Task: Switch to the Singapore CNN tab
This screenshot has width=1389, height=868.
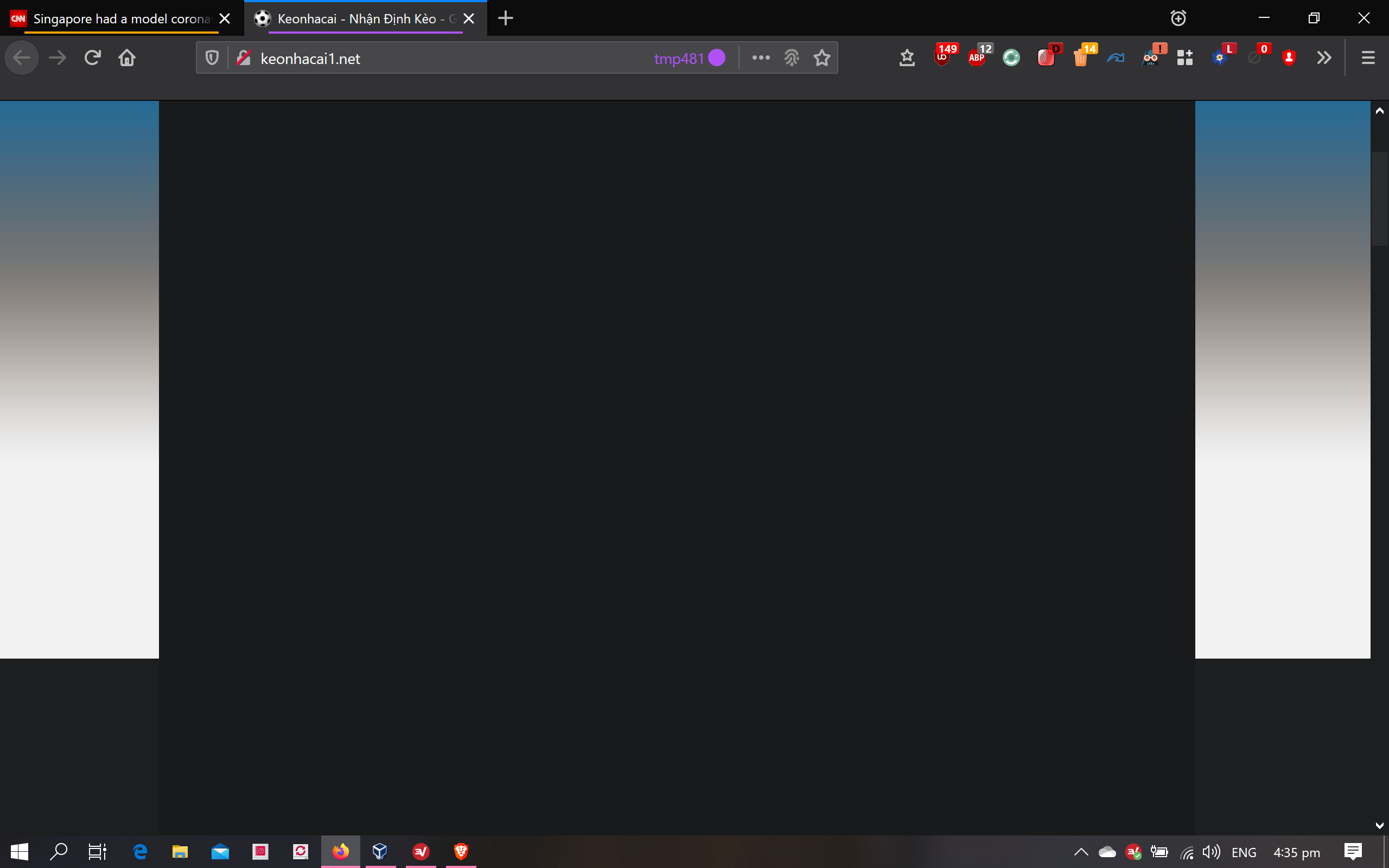Action: click(120, 18)
